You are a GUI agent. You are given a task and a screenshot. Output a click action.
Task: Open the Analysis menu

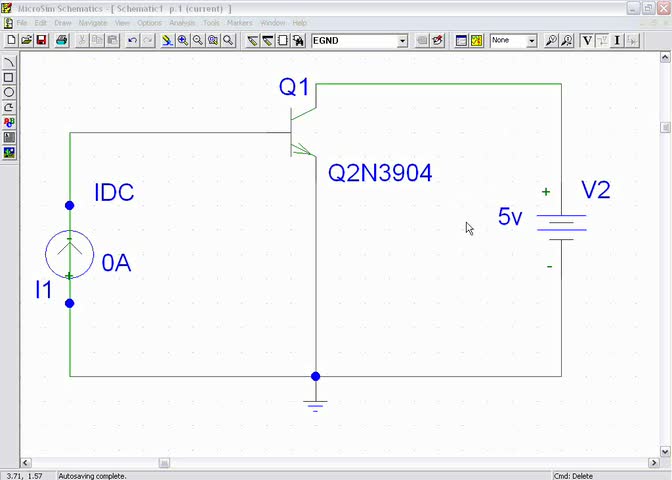pyautogui.click(x=182, y=23)
